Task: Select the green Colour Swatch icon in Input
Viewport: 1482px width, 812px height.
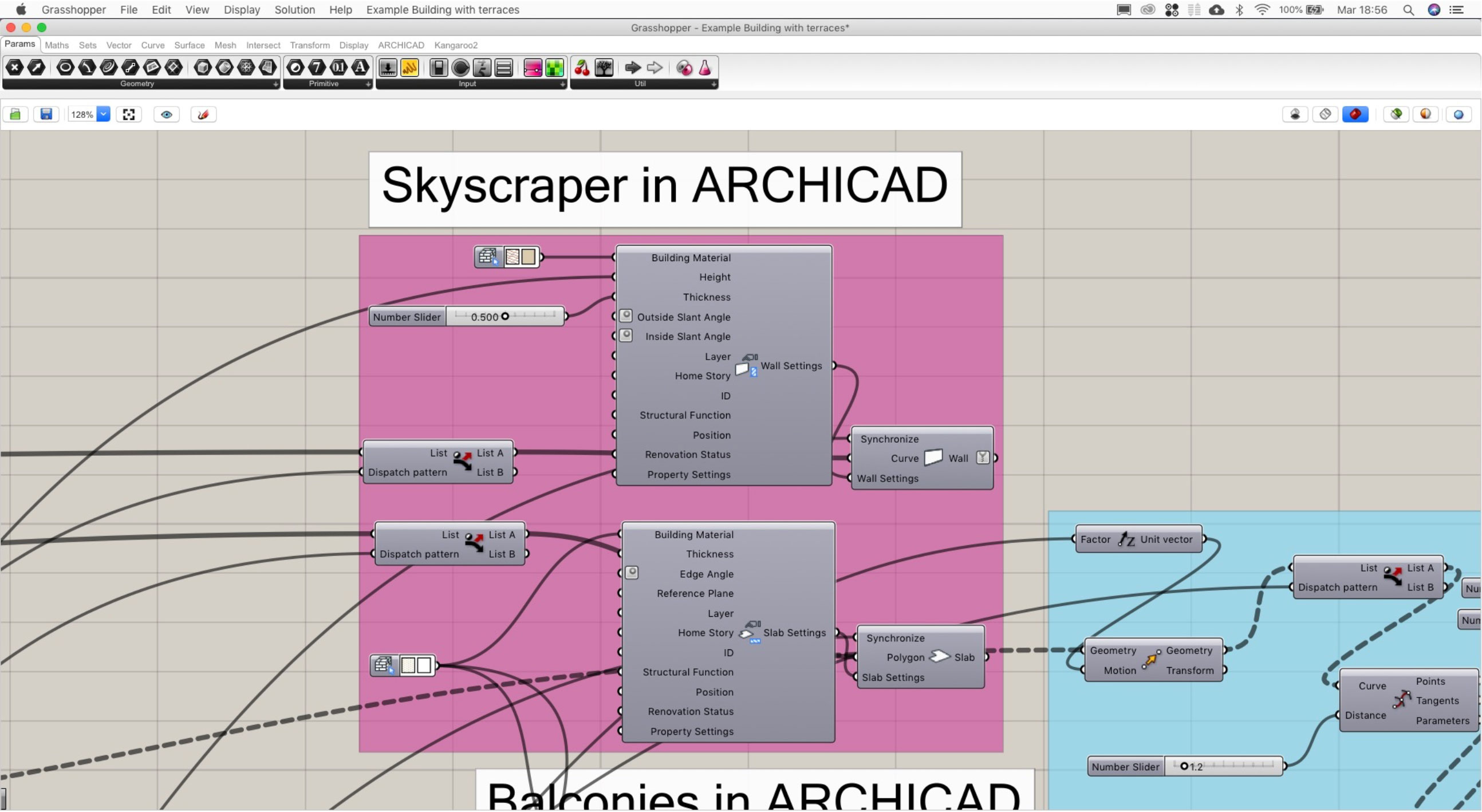Action: click(555, 68)
